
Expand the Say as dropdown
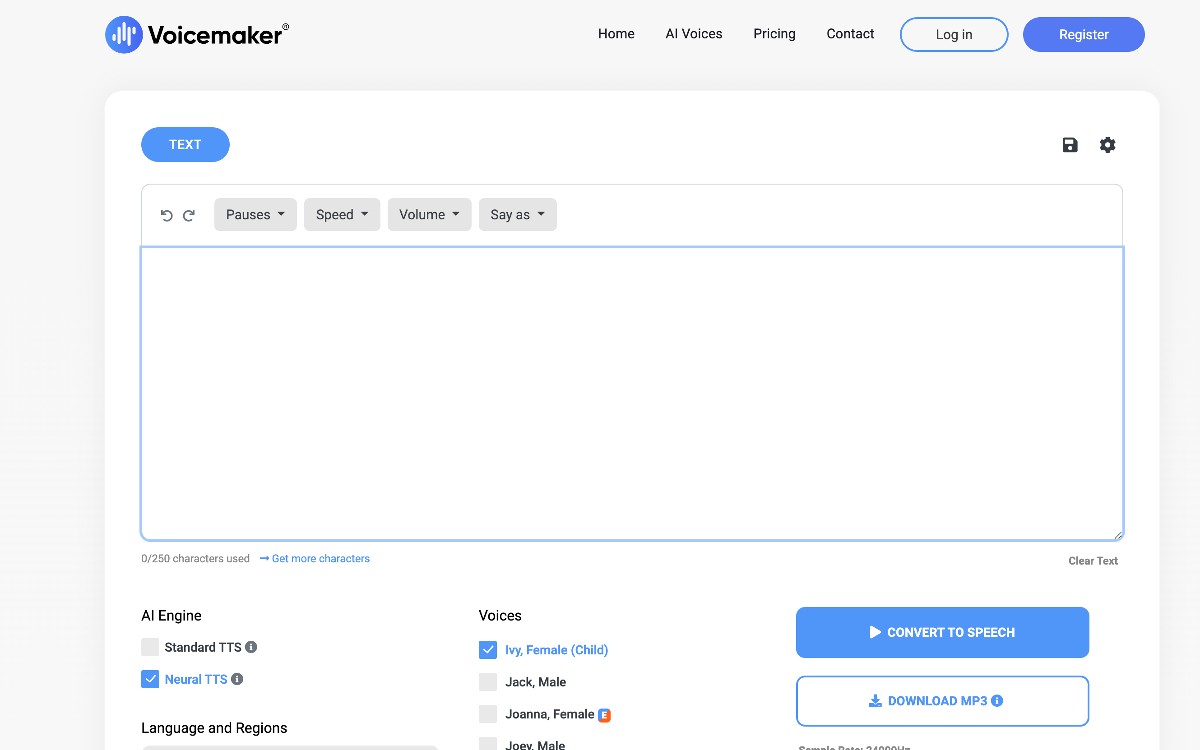click(517, 214)
